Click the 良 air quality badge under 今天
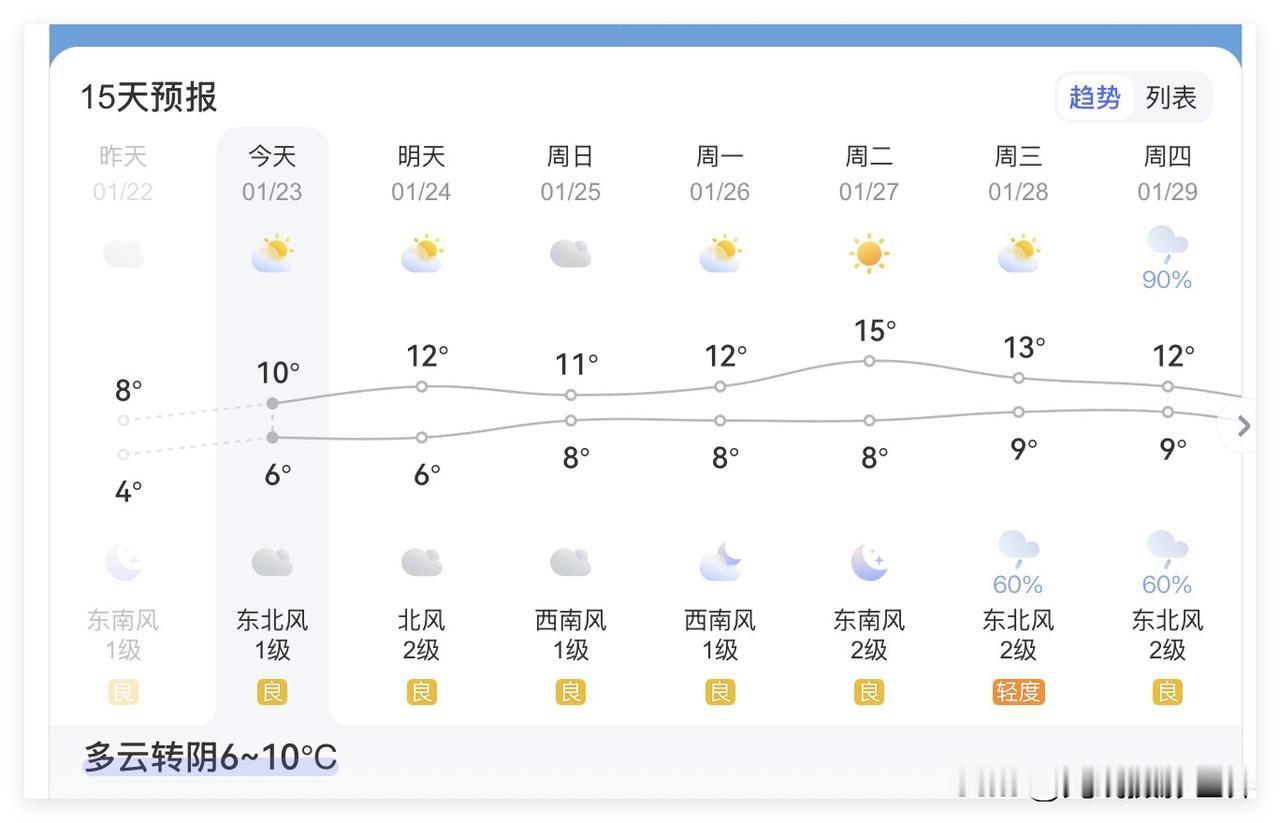The height and width of the screenshot is (823, 1280). (271, 690)
